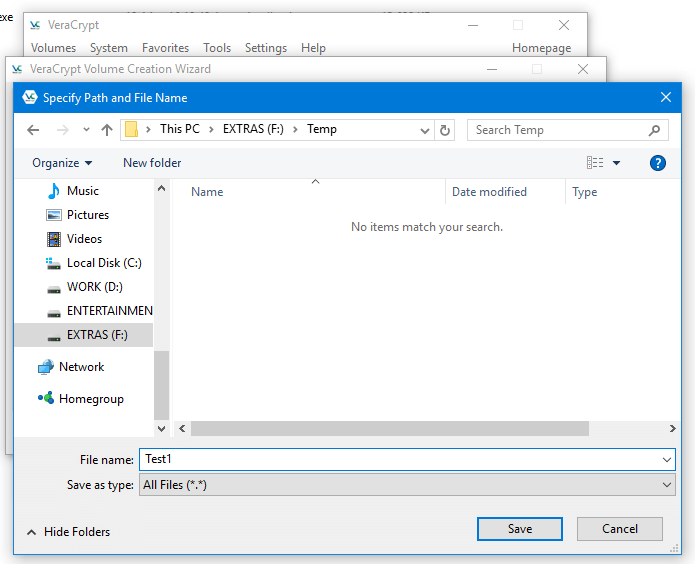Click the forward navigation arrow
695x564 pixels.
coord(62,130)
